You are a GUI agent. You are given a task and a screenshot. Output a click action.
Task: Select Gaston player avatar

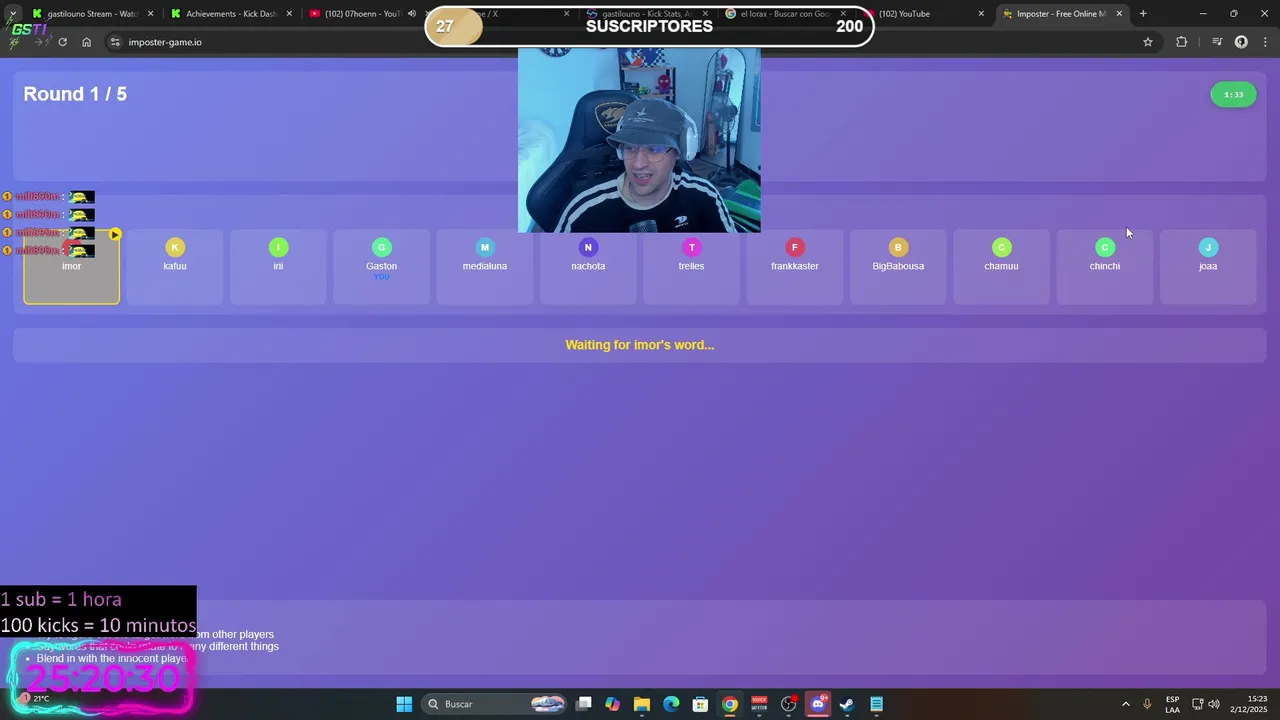[381, 247]
